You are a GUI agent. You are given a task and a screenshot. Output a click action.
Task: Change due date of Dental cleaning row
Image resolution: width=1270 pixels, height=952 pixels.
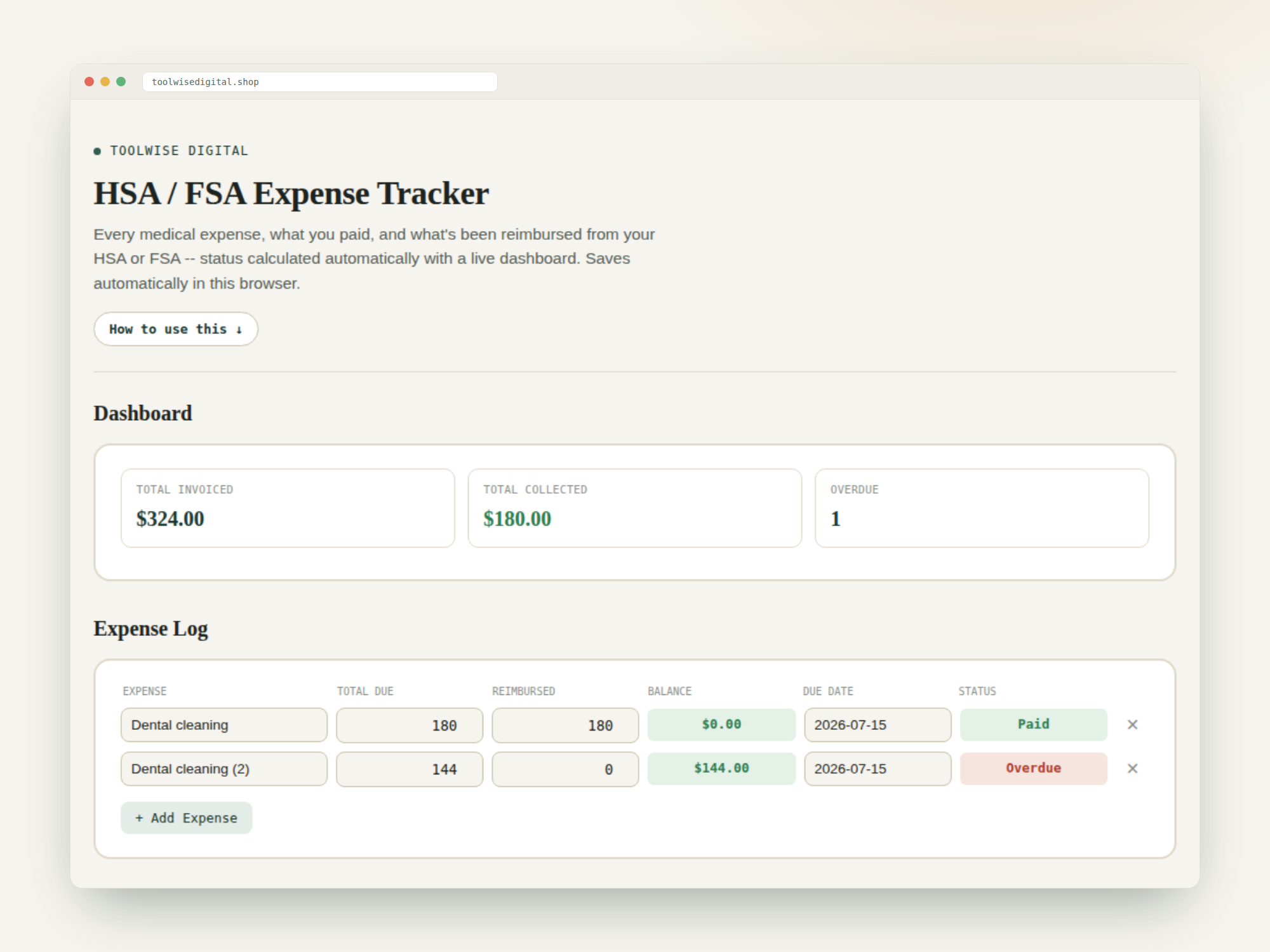point(878,725)
